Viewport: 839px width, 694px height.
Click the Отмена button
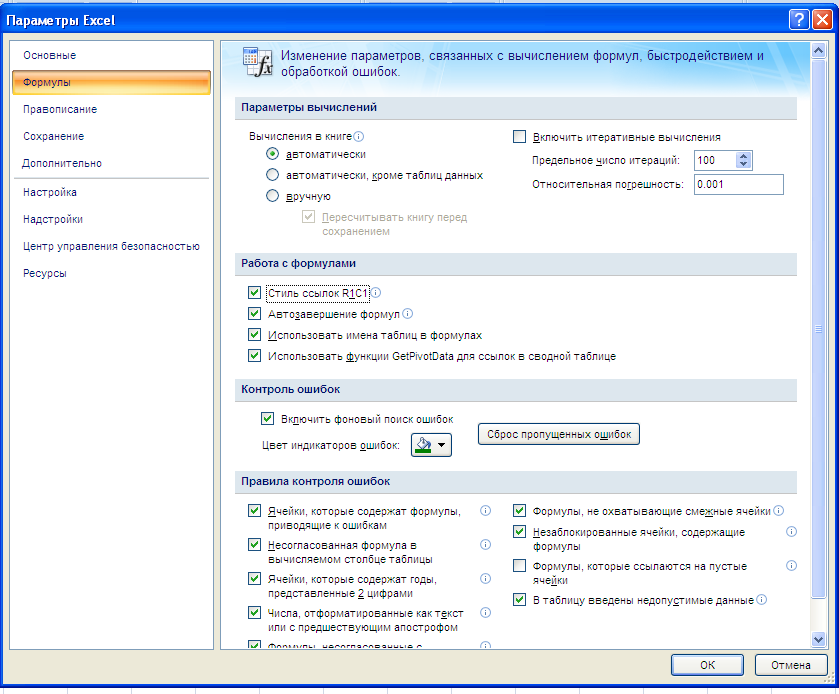[x=790, y=664]
